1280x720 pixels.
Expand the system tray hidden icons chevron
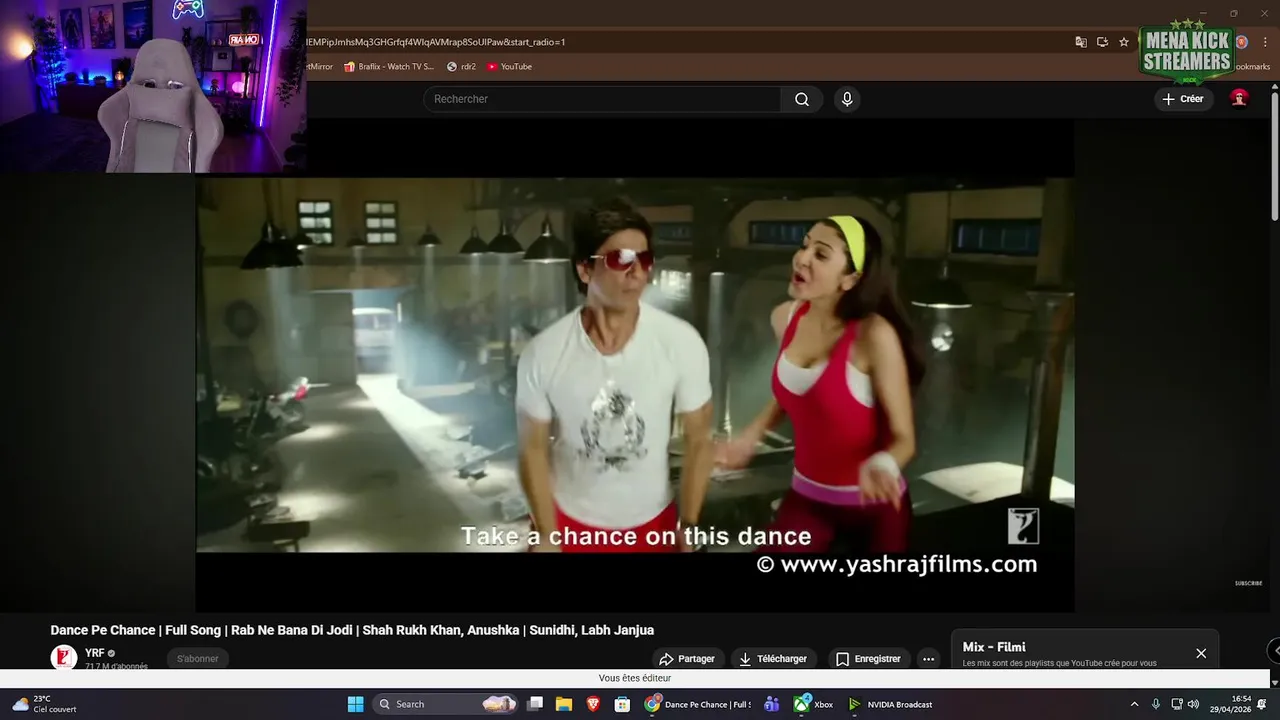pyautogui.click(x=1134, y=704)
